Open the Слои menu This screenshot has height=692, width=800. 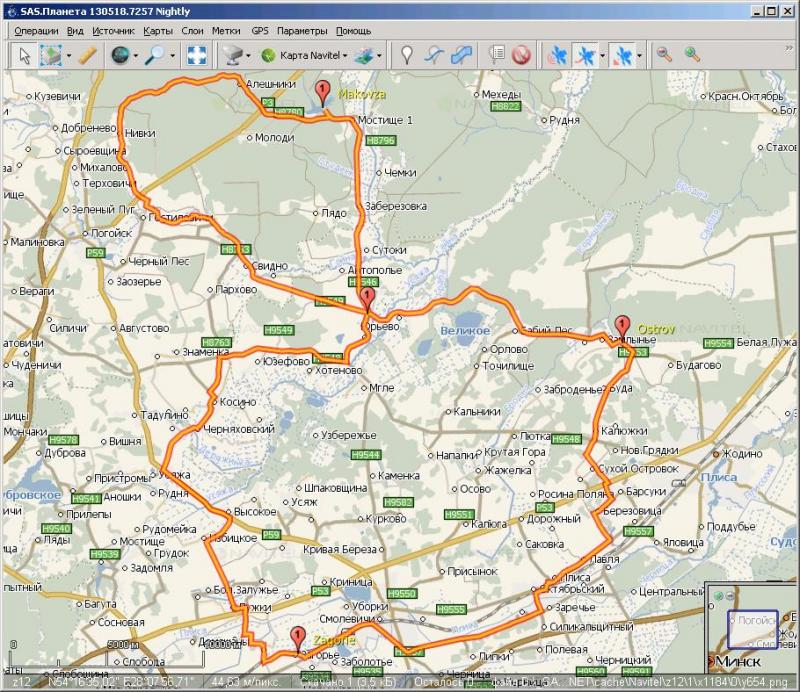pos(192,31)
